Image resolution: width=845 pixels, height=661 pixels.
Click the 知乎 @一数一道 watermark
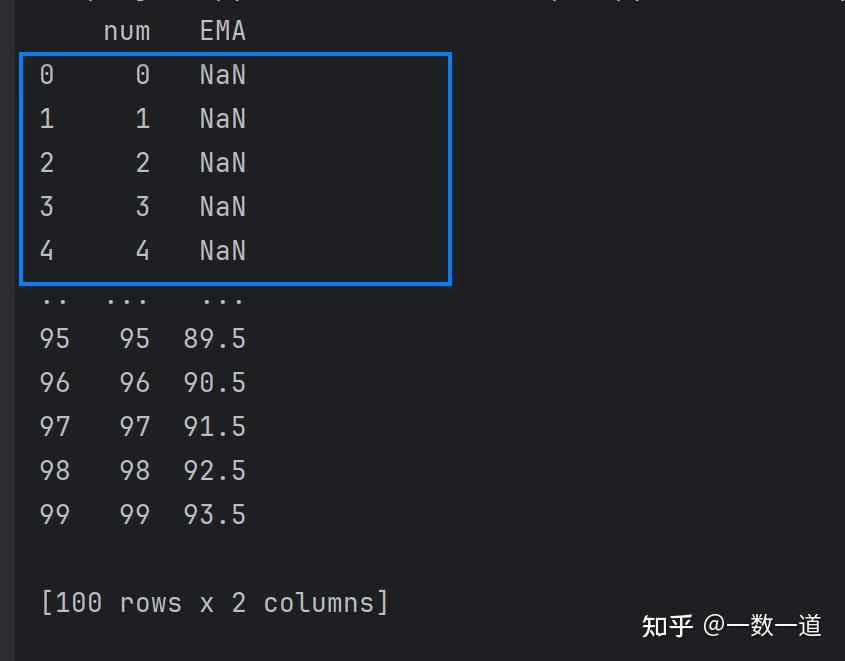tap(731, 627)
